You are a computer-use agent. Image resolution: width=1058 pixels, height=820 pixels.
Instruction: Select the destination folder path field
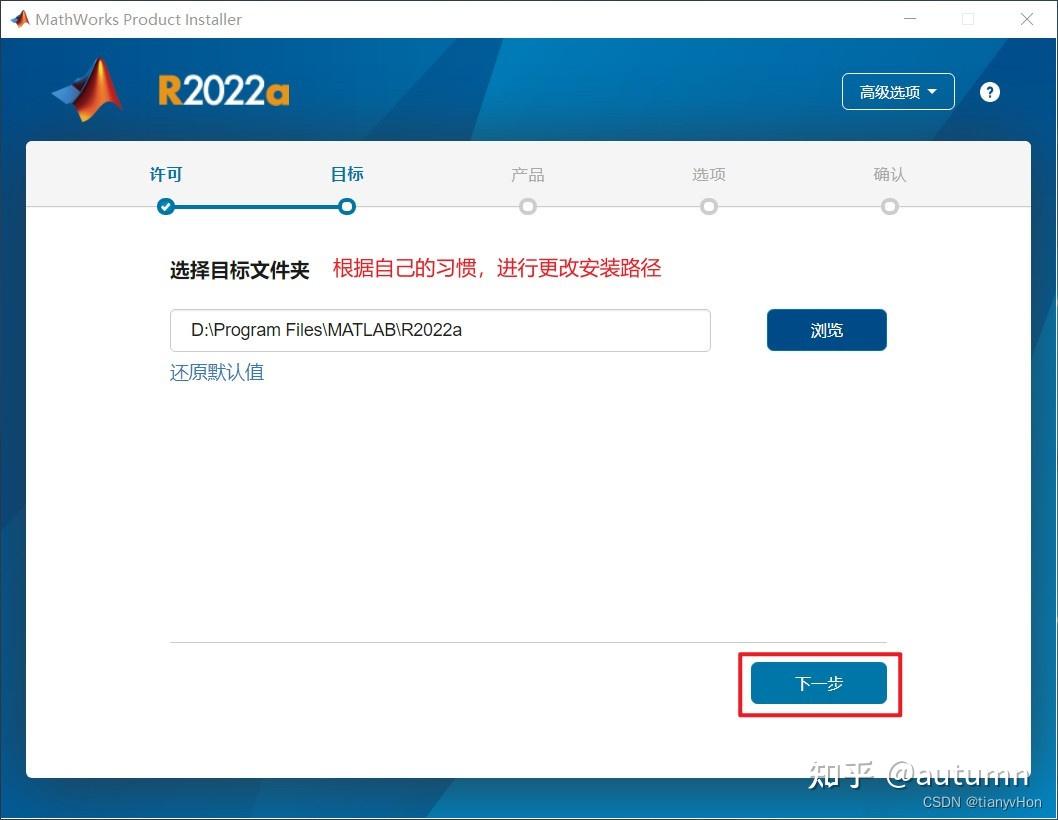[440, 330]
